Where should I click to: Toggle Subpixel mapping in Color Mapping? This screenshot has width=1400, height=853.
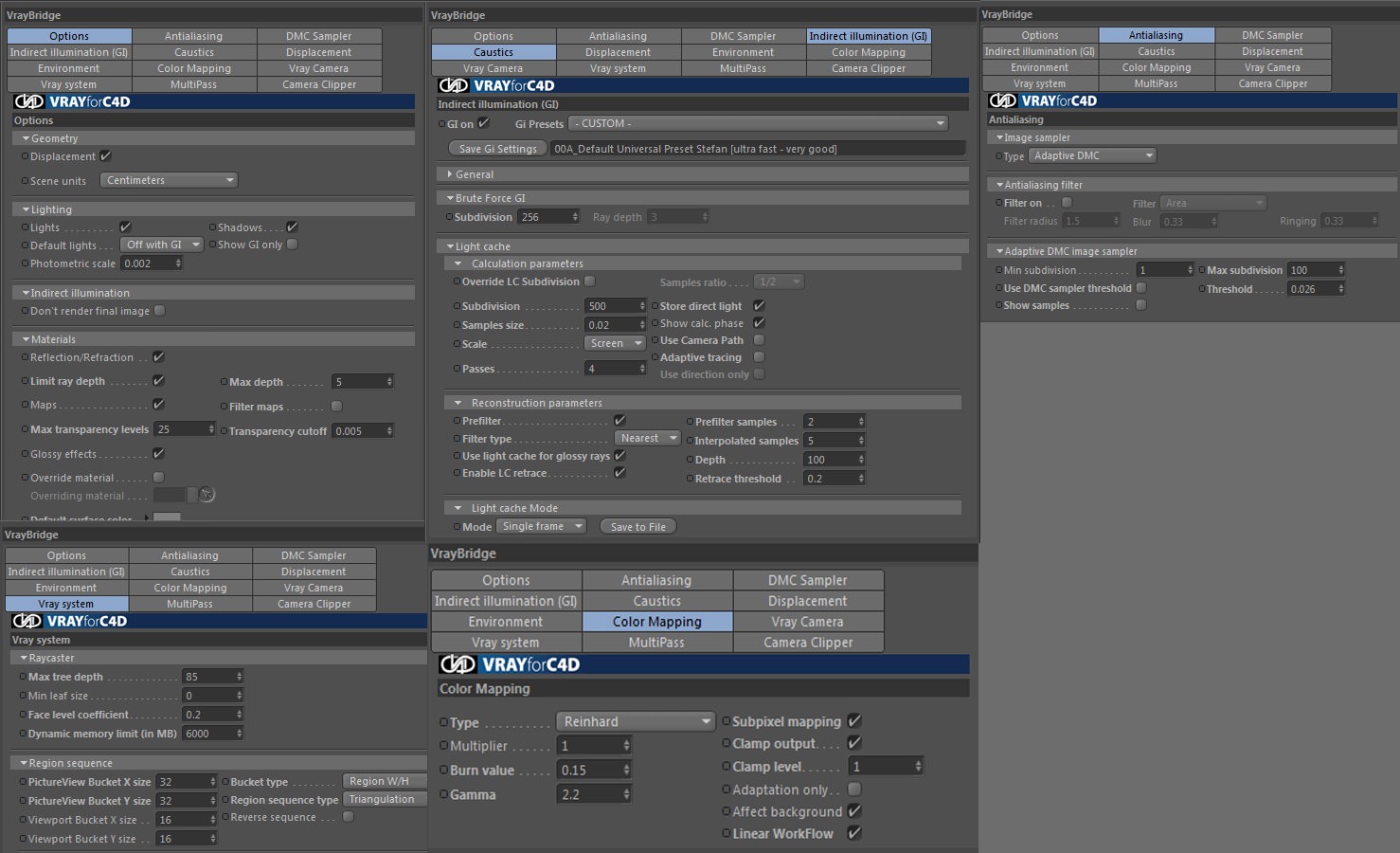click(x=853, y=721)
